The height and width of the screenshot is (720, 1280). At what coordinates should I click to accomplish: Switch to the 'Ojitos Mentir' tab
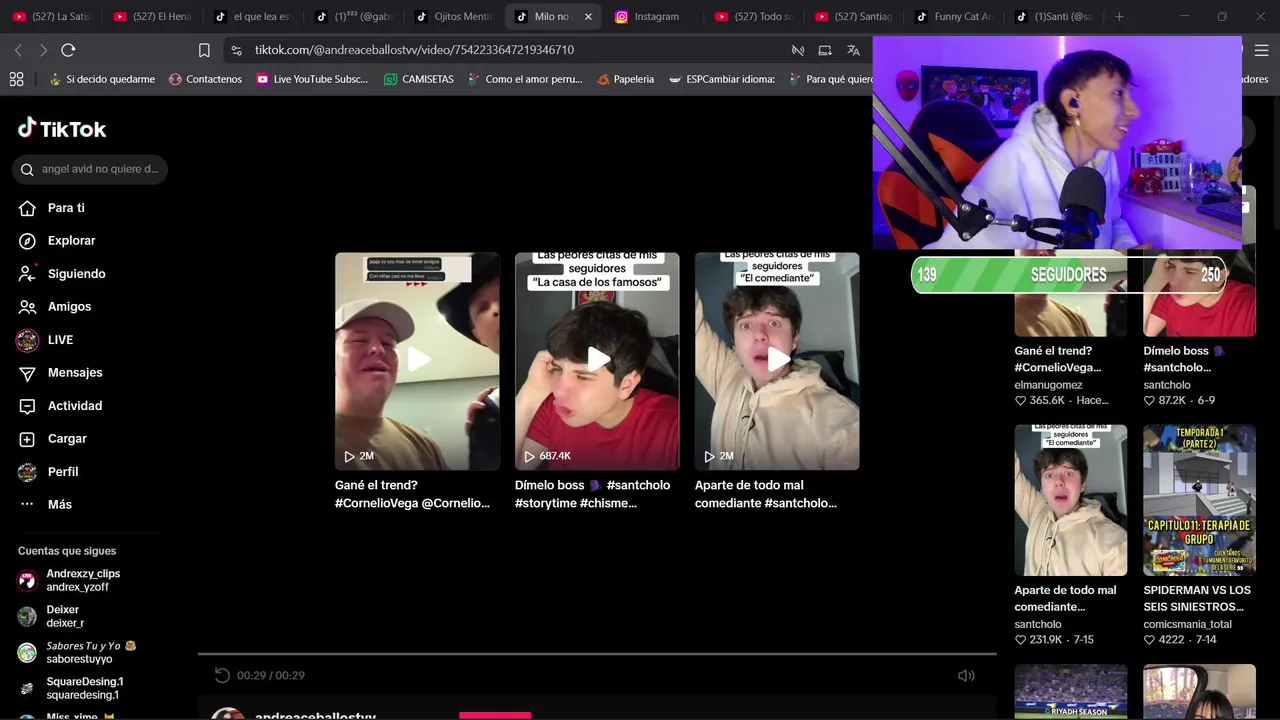tap(453, 17)
